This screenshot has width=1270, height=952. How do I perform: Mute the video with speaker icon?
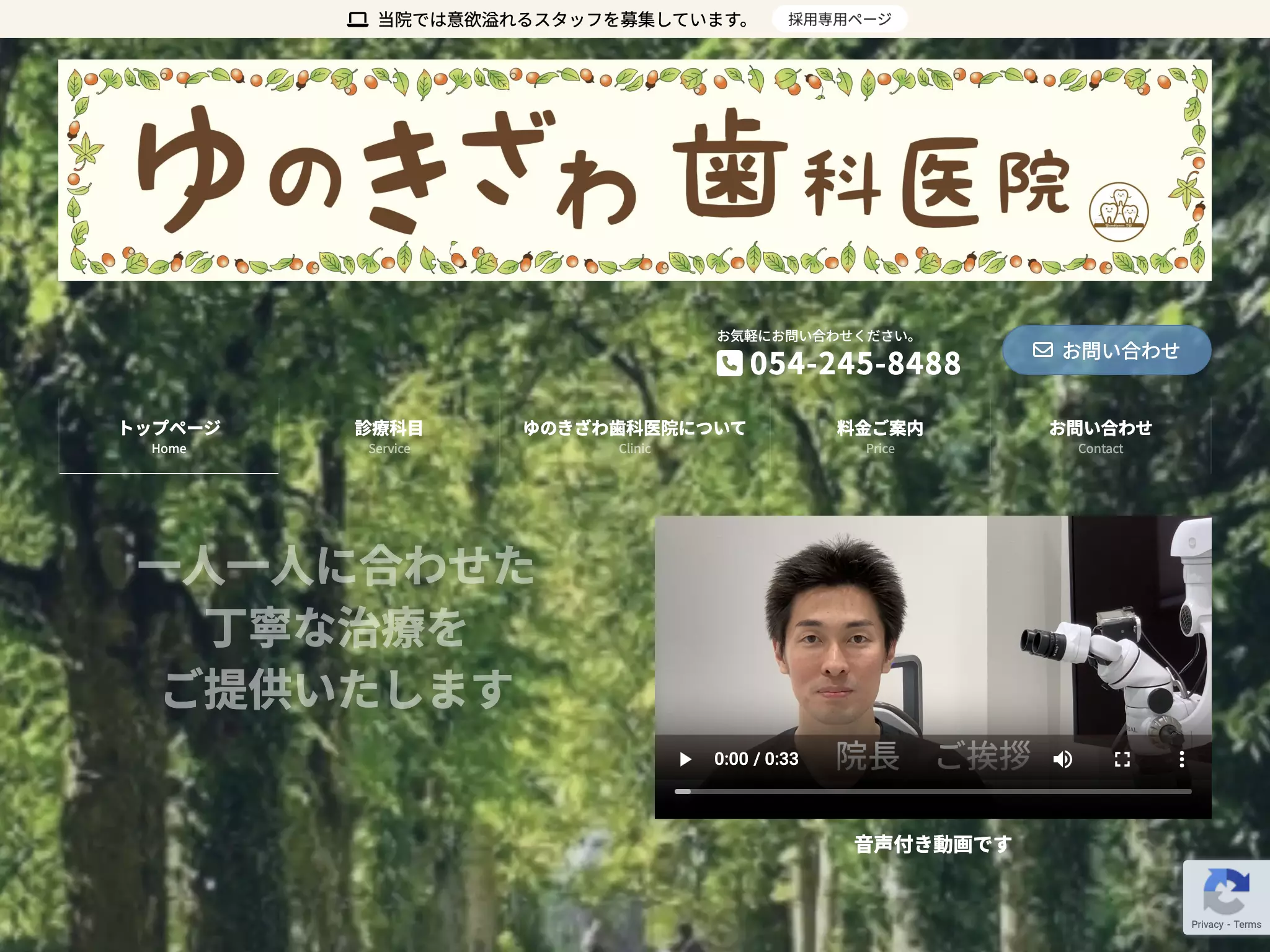(x=1063, y=759)
